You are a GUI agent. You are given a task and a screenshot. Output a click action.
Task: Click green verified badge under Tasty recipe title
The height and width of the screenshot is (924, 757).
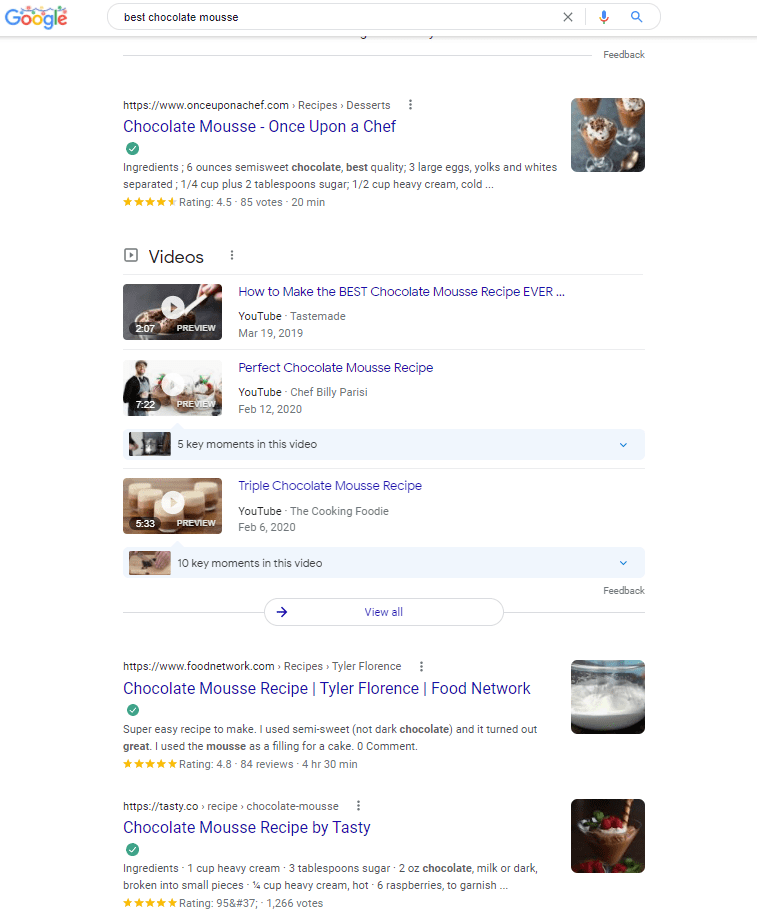(133, 850)
